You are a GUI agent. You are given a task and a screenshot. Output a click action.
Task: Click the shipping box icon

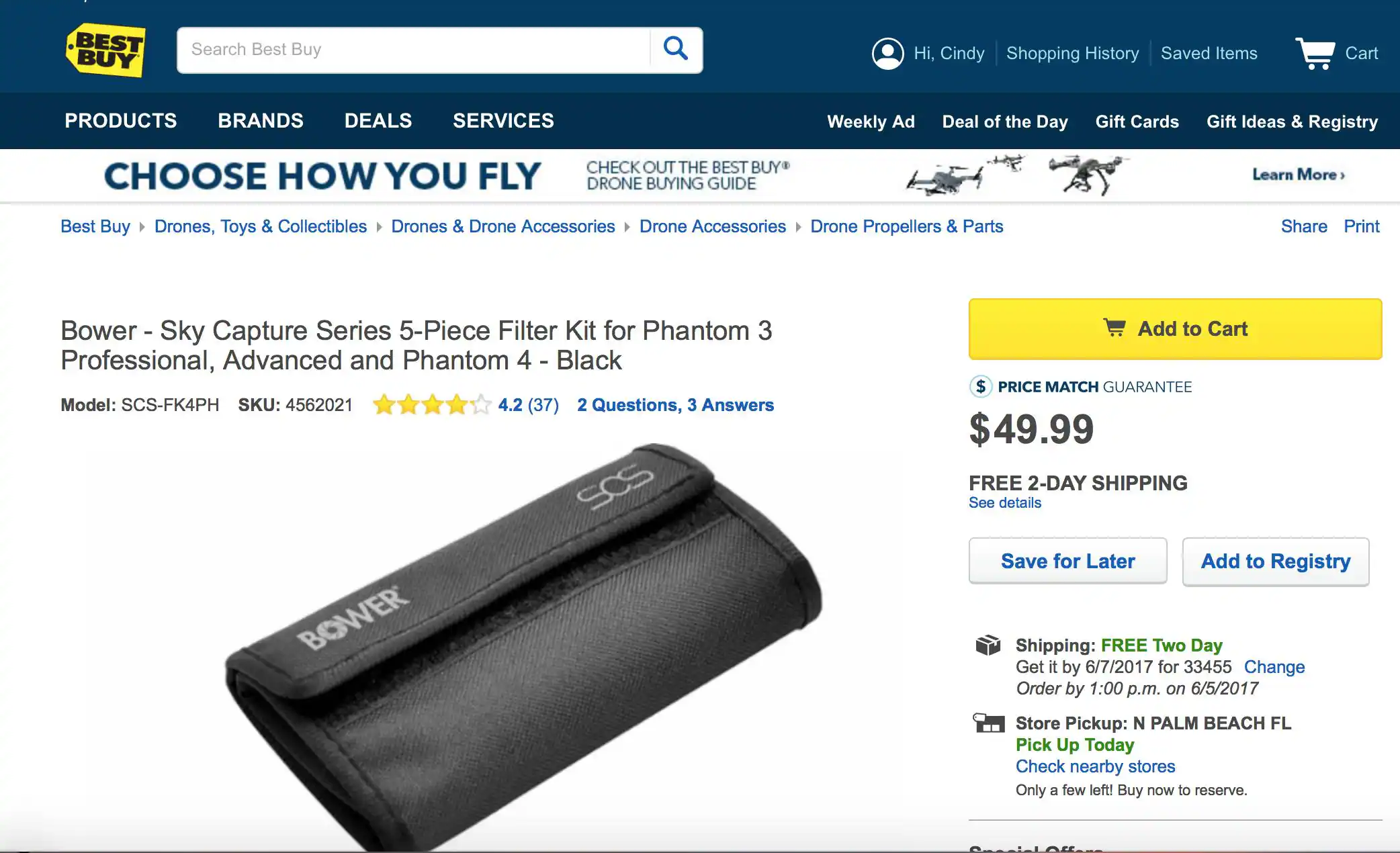988,645
